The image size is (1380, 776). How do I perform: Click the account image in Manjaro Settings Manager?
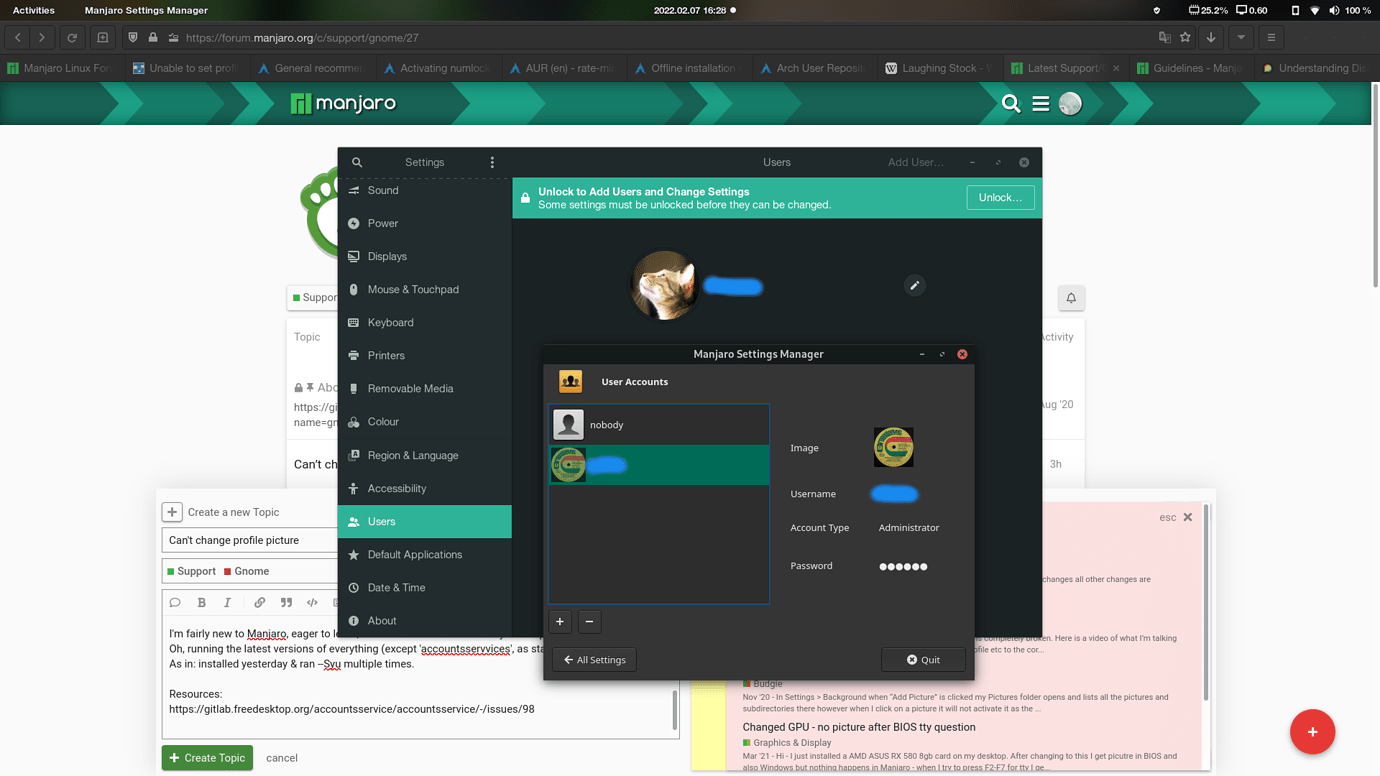click(x=893, y=447)
